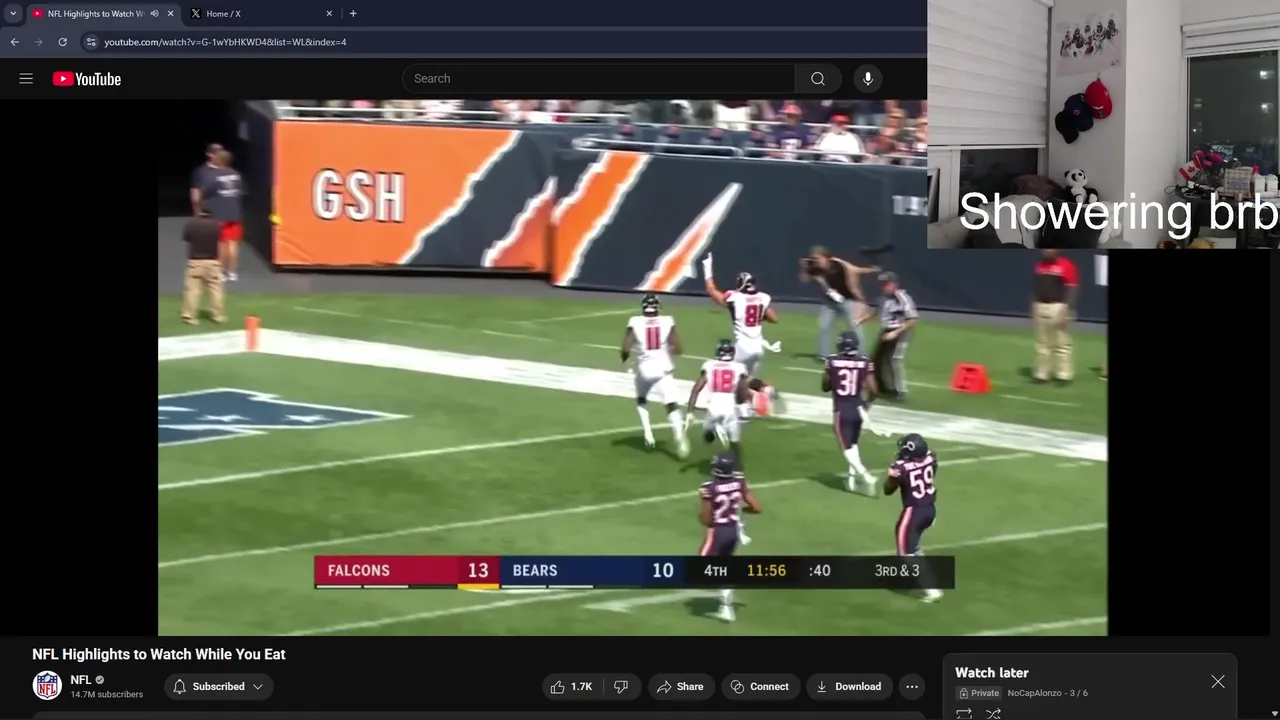Open site information icon beside the URL
This screenshot has height=720, width=1280.
pyautogui.click(x=91, y=42)
